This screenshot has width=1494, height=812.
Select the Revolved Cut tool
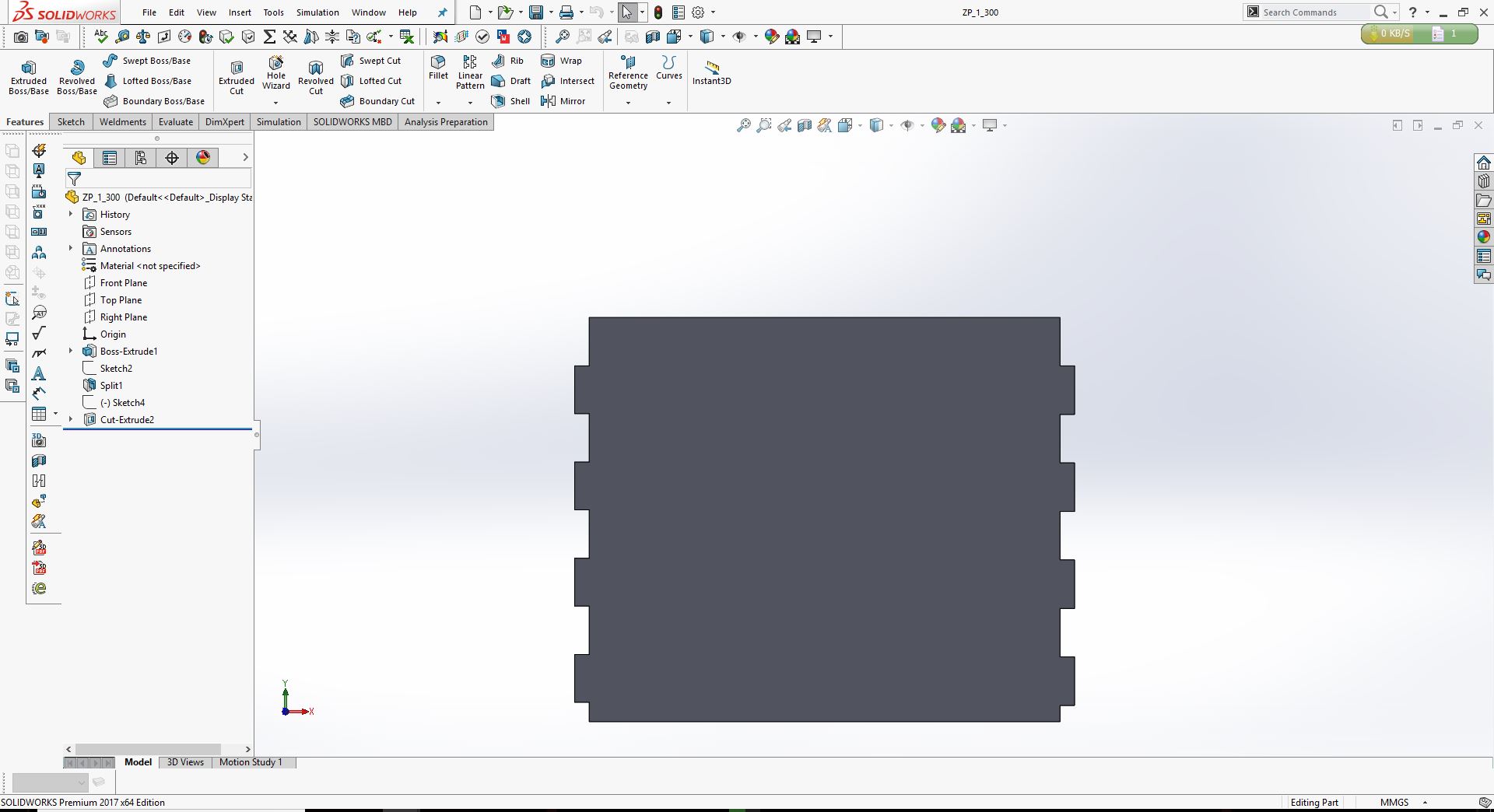coord(316,77)
